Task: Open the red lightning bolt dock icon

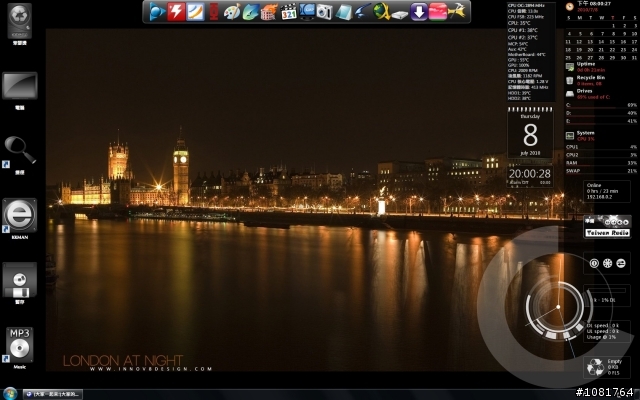Action: pyautogui.click(x=178, y=12)
